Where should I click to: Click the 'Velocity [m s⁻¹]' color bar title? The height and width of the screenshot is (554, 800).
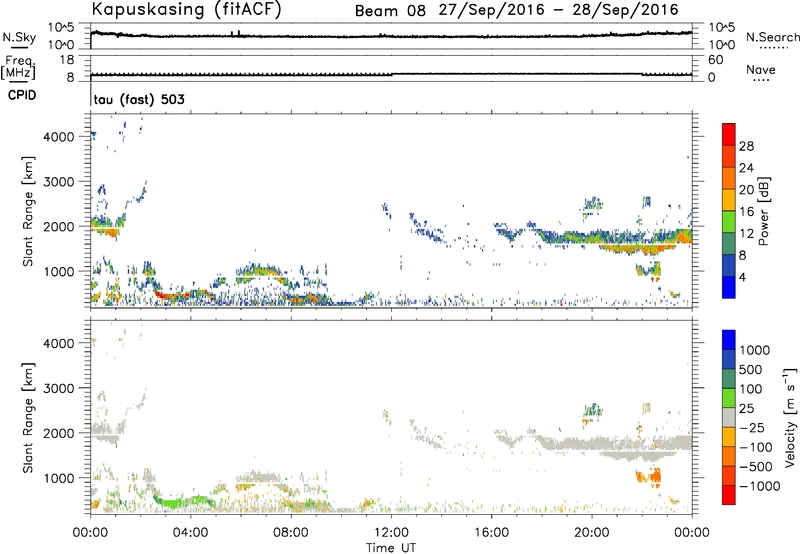point(790,417)
